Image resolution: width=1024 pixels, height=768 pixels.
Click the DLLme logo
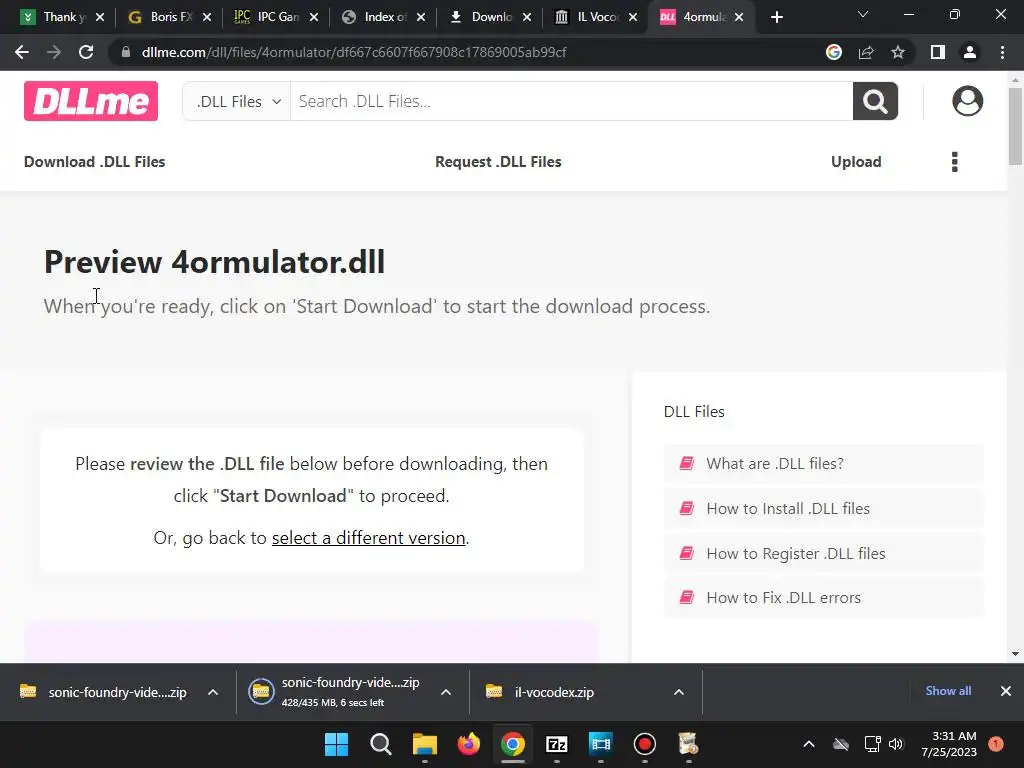pyautogui.click(x=91, y=101)
